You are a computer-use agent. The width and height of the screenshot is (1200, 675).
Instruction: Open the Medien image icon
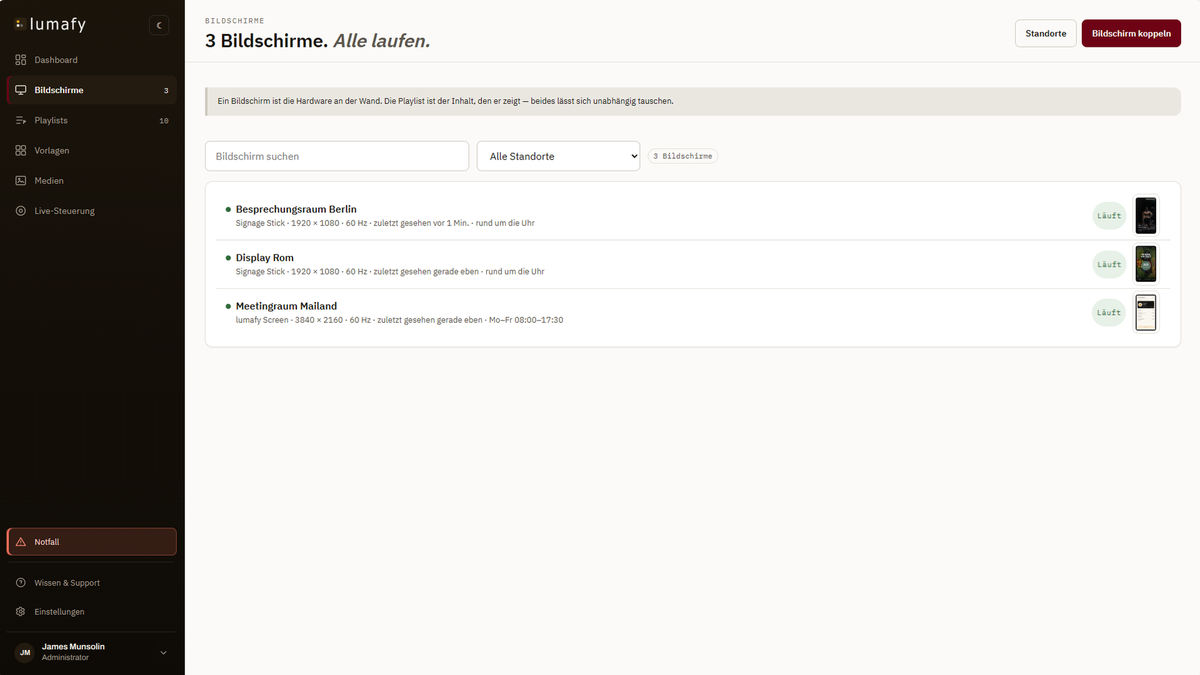21,181
